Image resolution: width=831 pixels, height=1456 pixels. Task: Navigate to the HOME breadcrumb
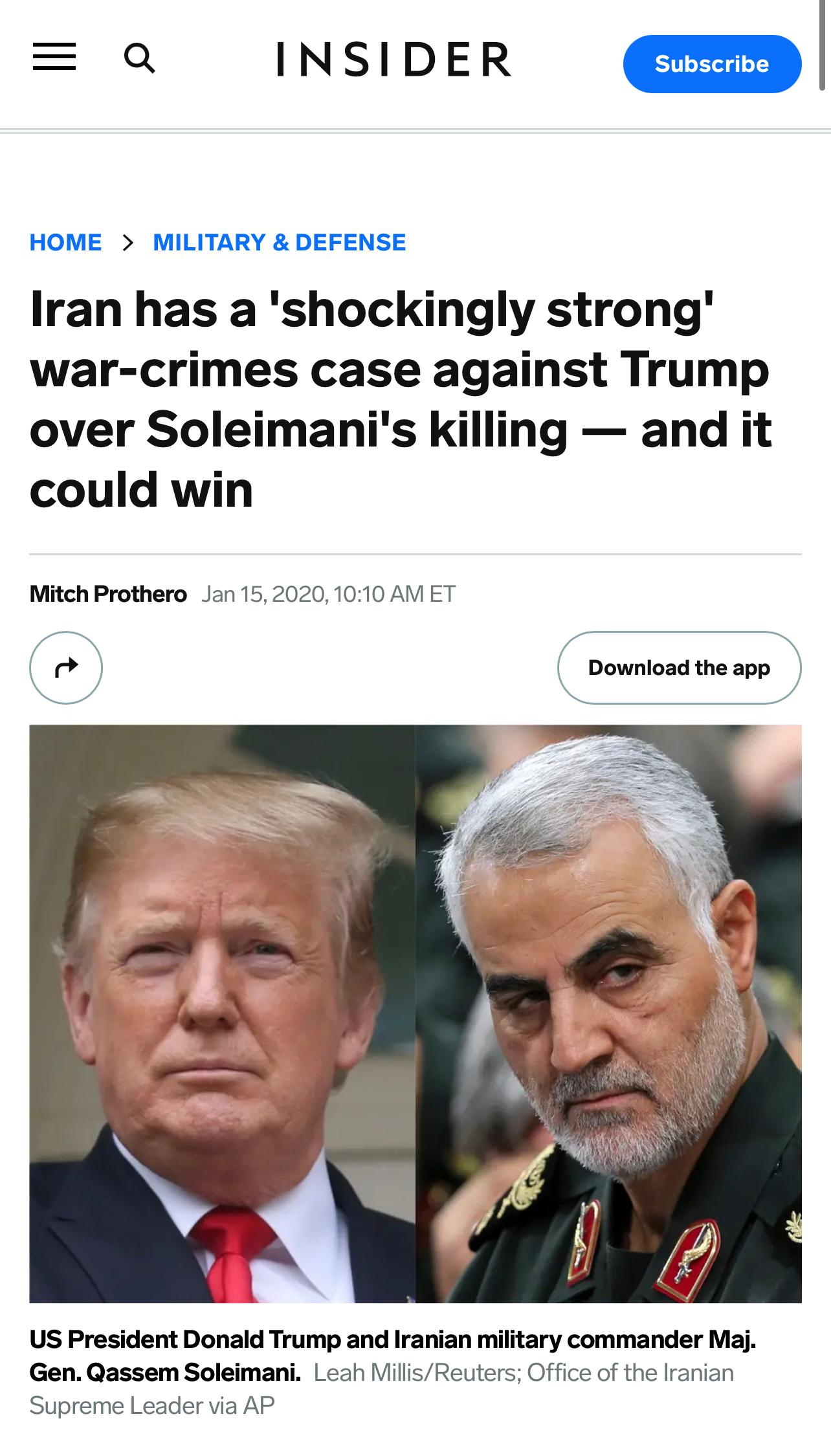[65, 243]
